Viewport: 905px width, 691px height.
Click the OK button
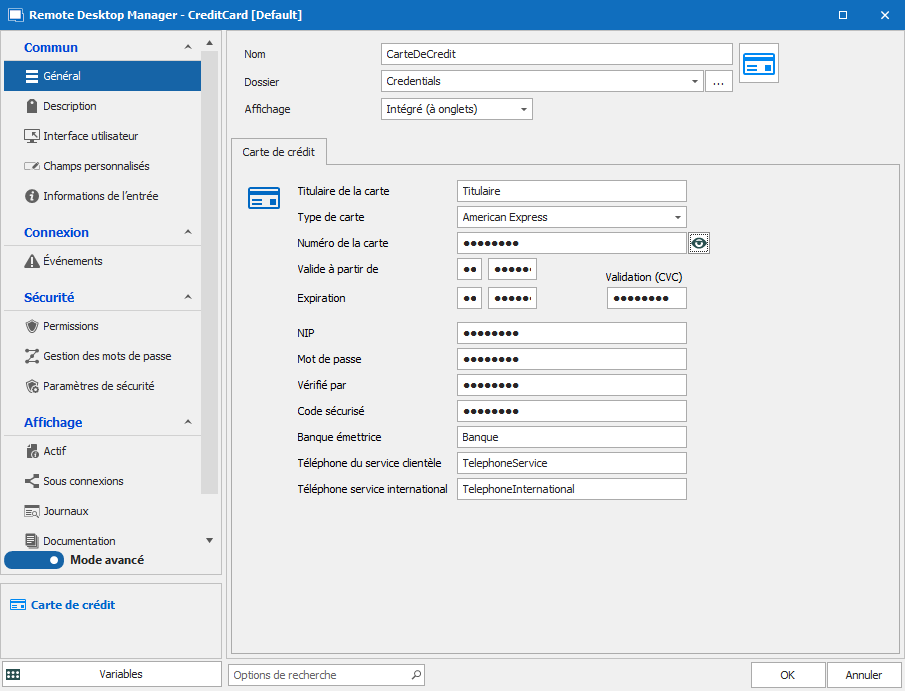click(787, 675)
